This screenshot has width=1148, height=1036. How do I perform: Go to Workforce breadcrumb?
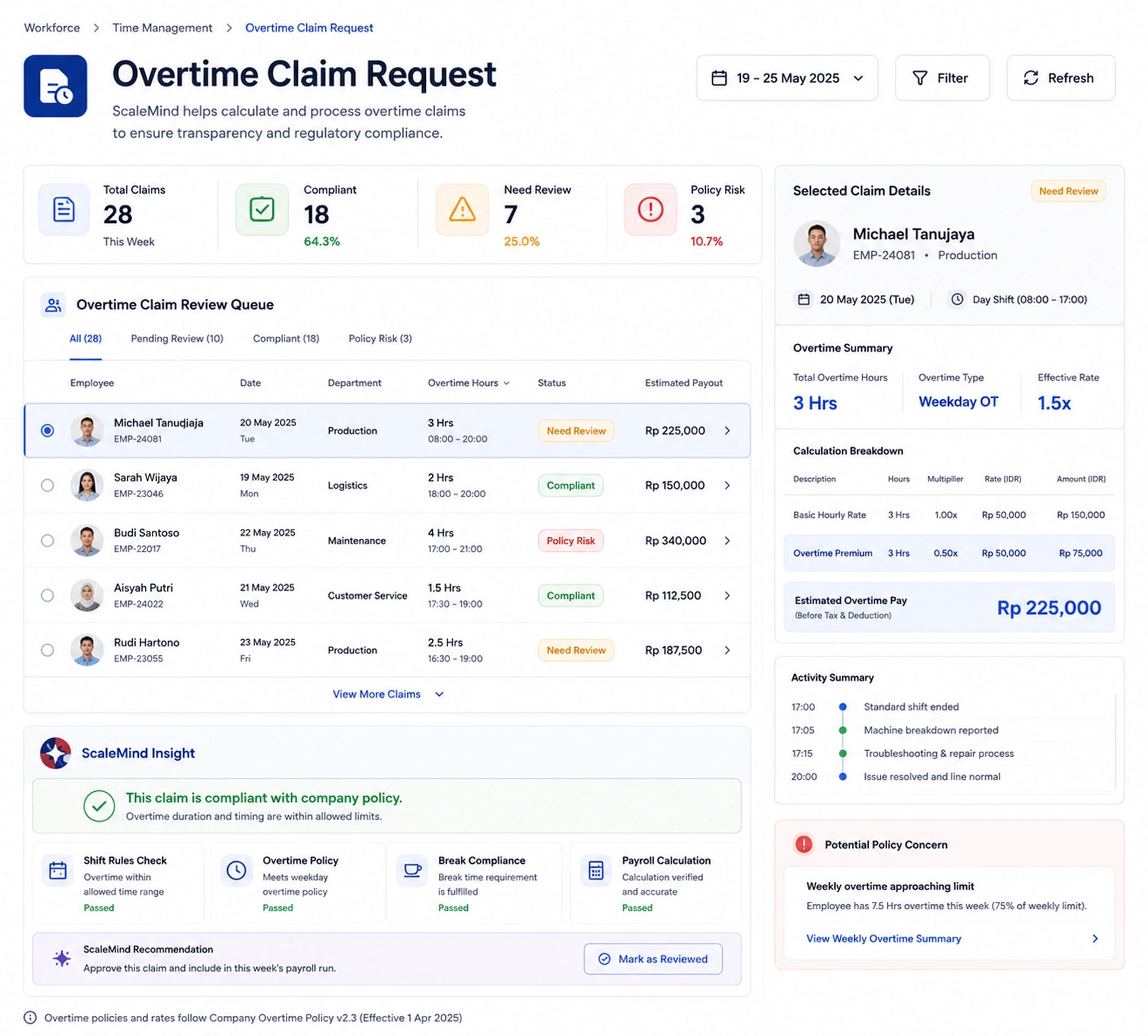pos(52,28)
